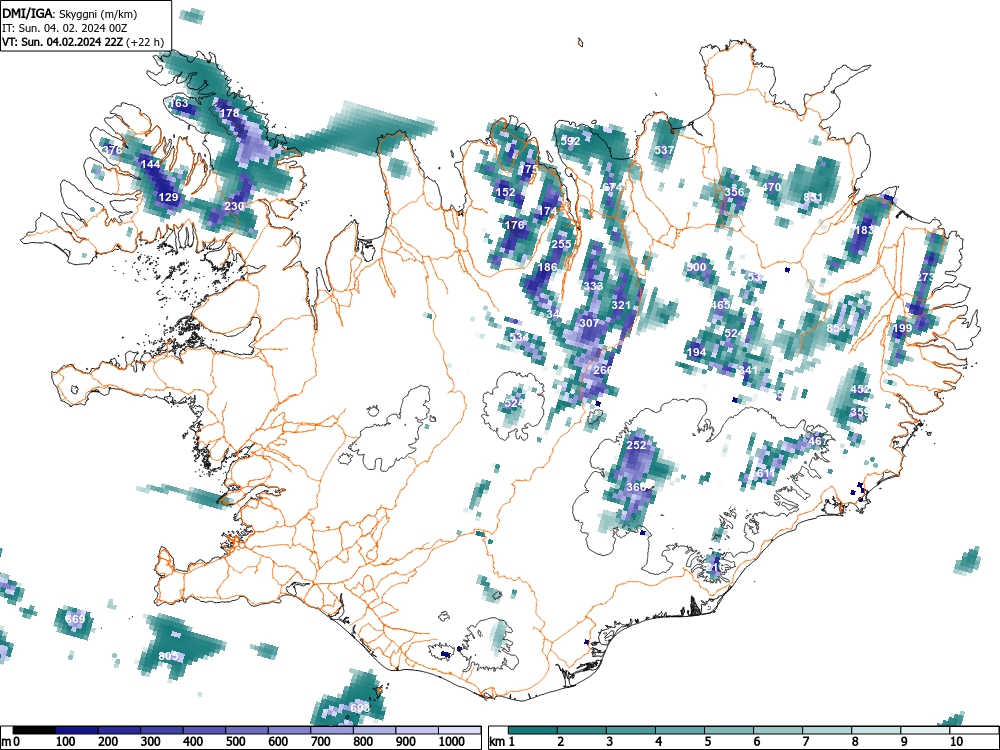Click the '611' map label
Image resolution: width=1000 pixels, height=750 pixels.
(766, 473)
